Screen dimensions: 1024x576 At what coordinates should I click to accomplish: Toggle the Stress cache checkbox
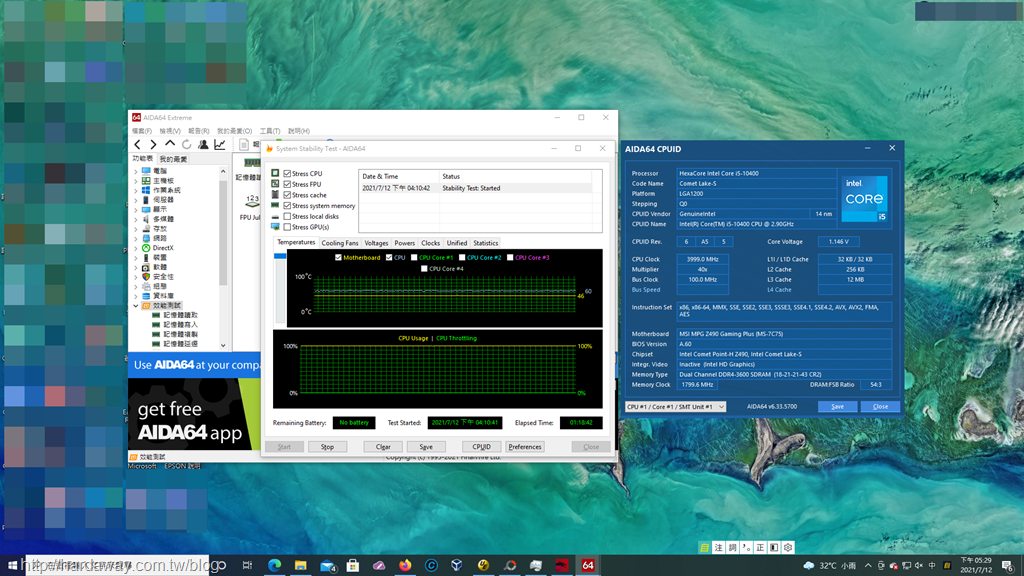pyautogui.click(x=287, y=195)
